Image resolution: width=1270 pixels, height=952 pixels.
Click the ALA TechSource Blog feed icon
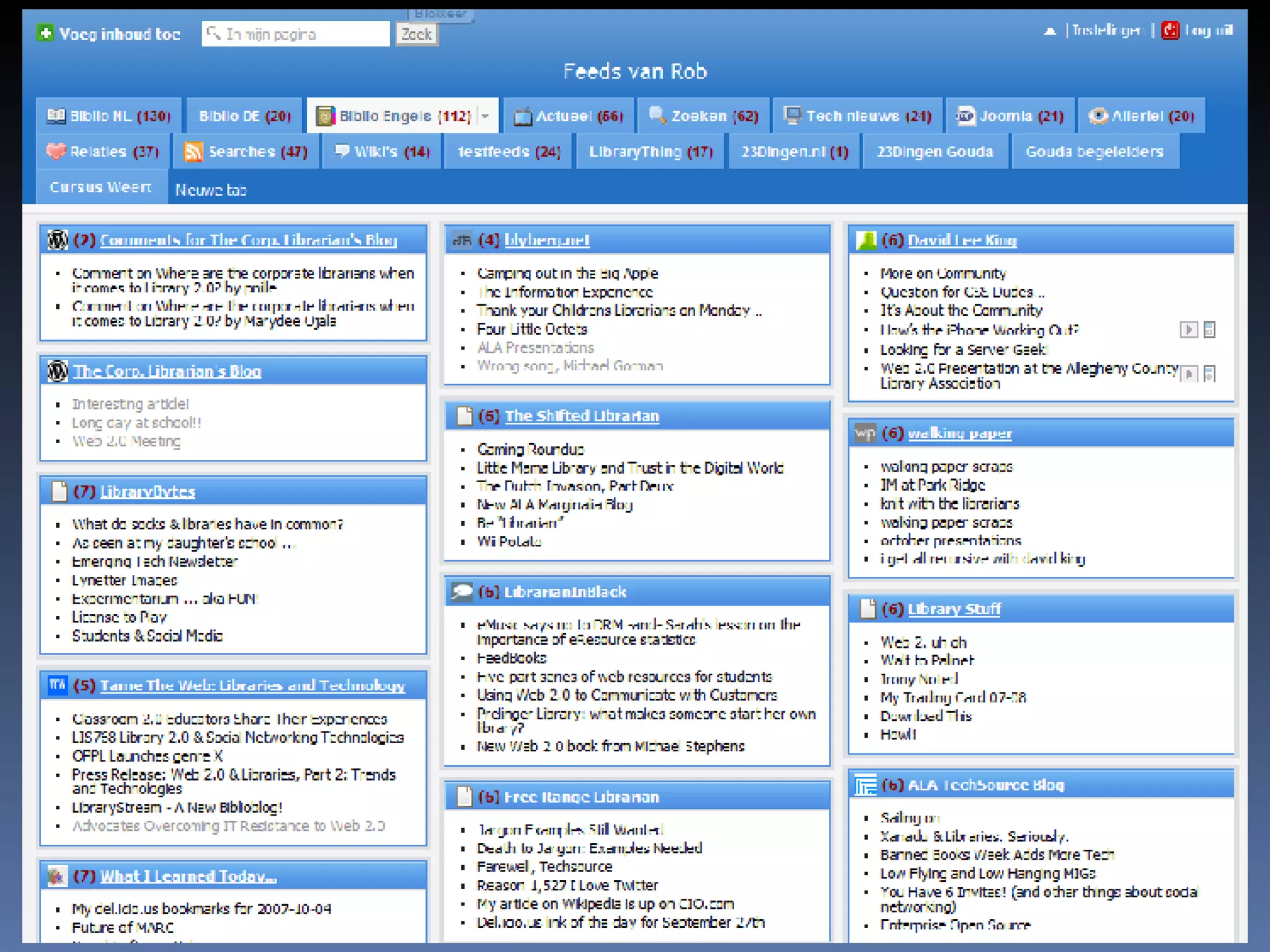866,785
